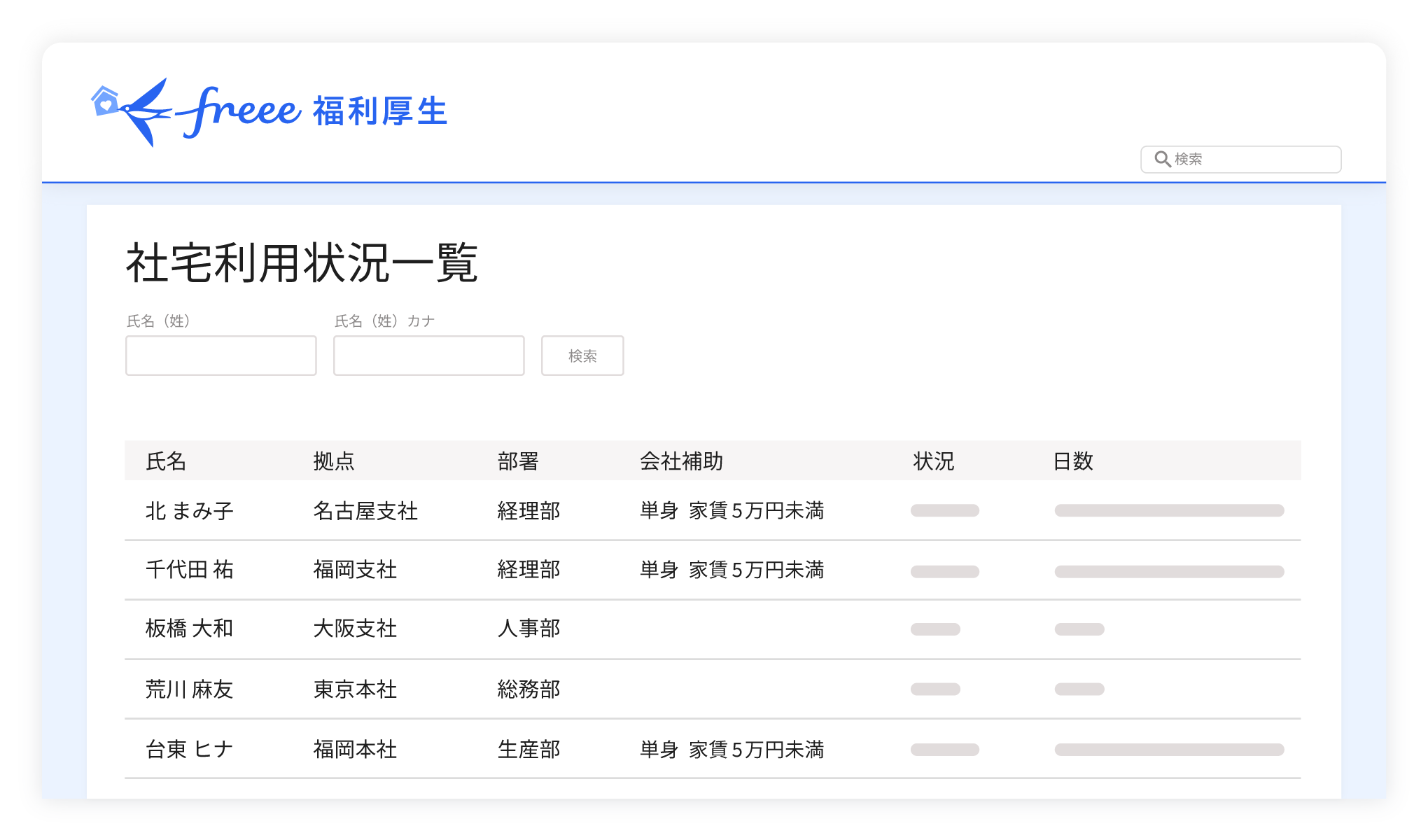The width and height of the screenshot is (1428, 840).
Task: Click the birdhouse icon in logo
Action: [105, 102]
